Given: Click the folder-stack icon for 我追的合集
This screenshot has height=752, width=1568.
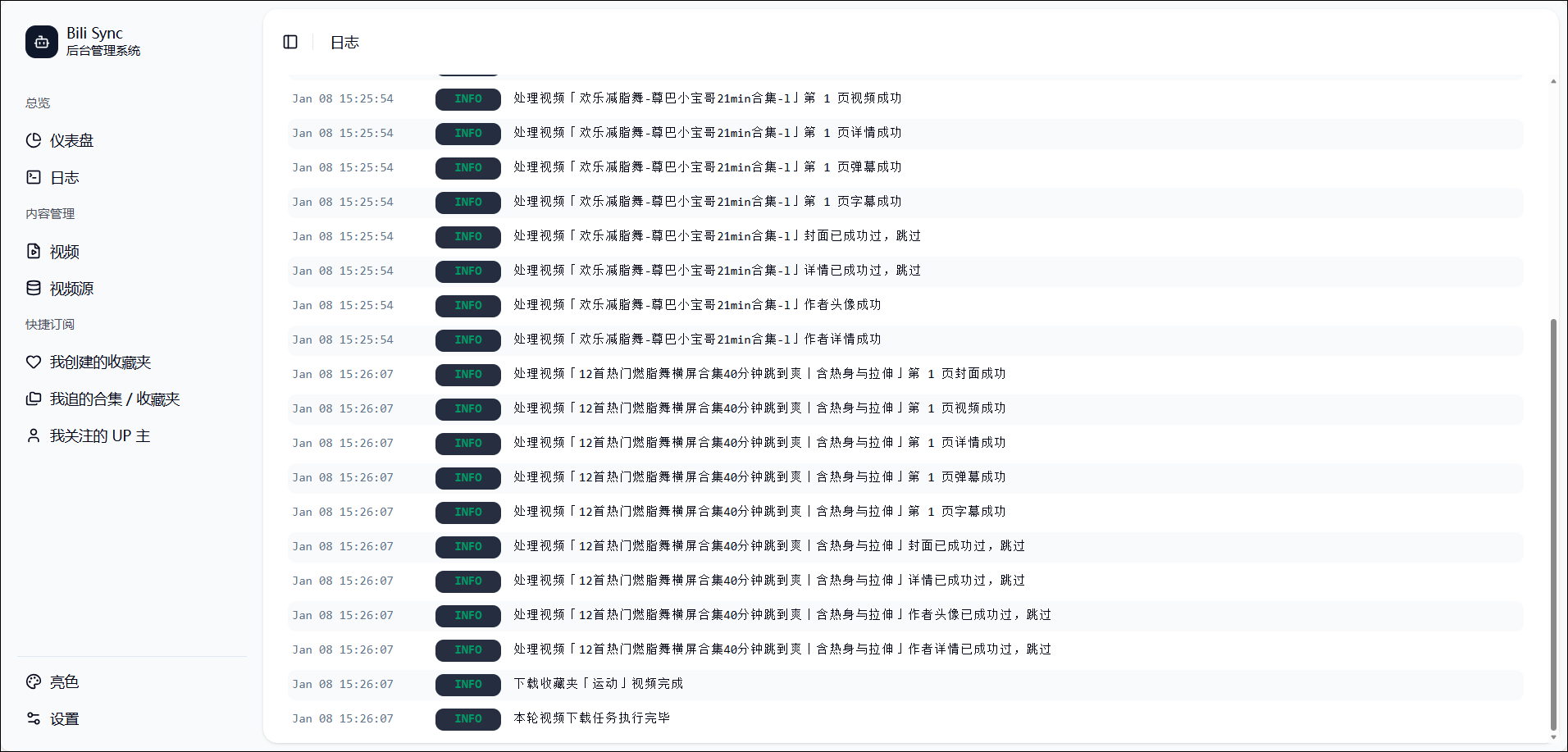Looking at the screenshot, I should coord(34,399).
